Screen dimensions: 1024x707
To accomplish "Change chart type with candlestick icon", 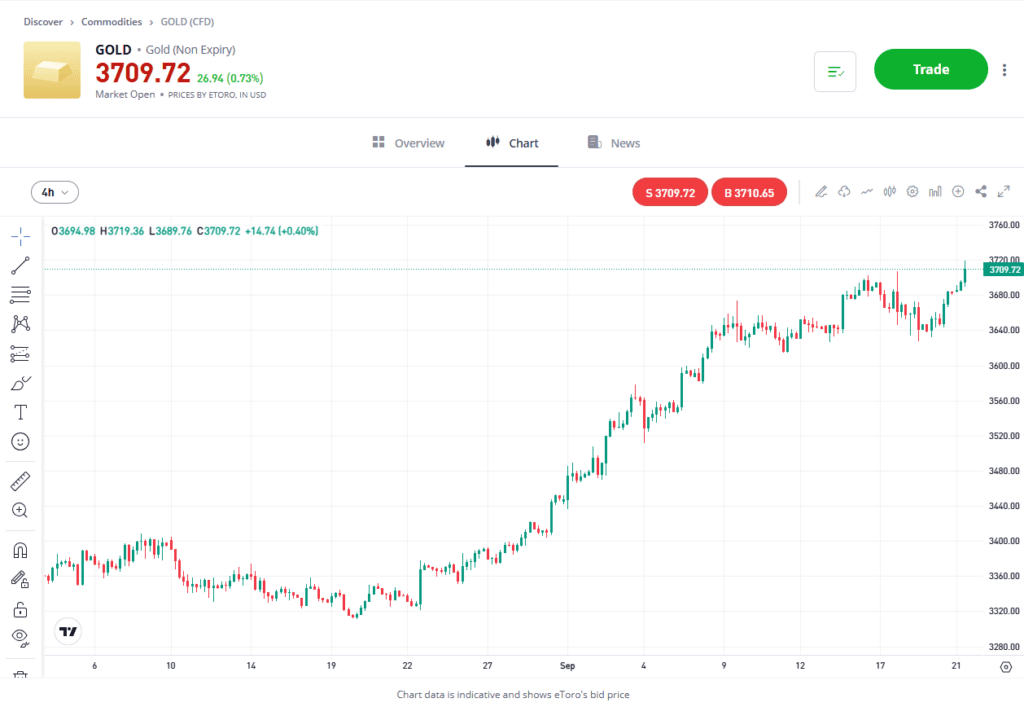I will (x=889, y=192).
